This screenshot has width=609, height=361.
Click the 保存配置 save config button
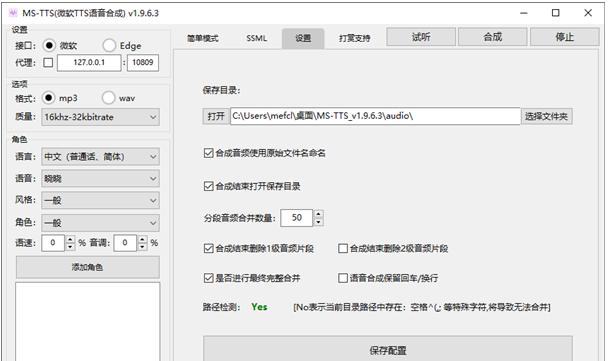pyautogui.click(x=388, y=350)
